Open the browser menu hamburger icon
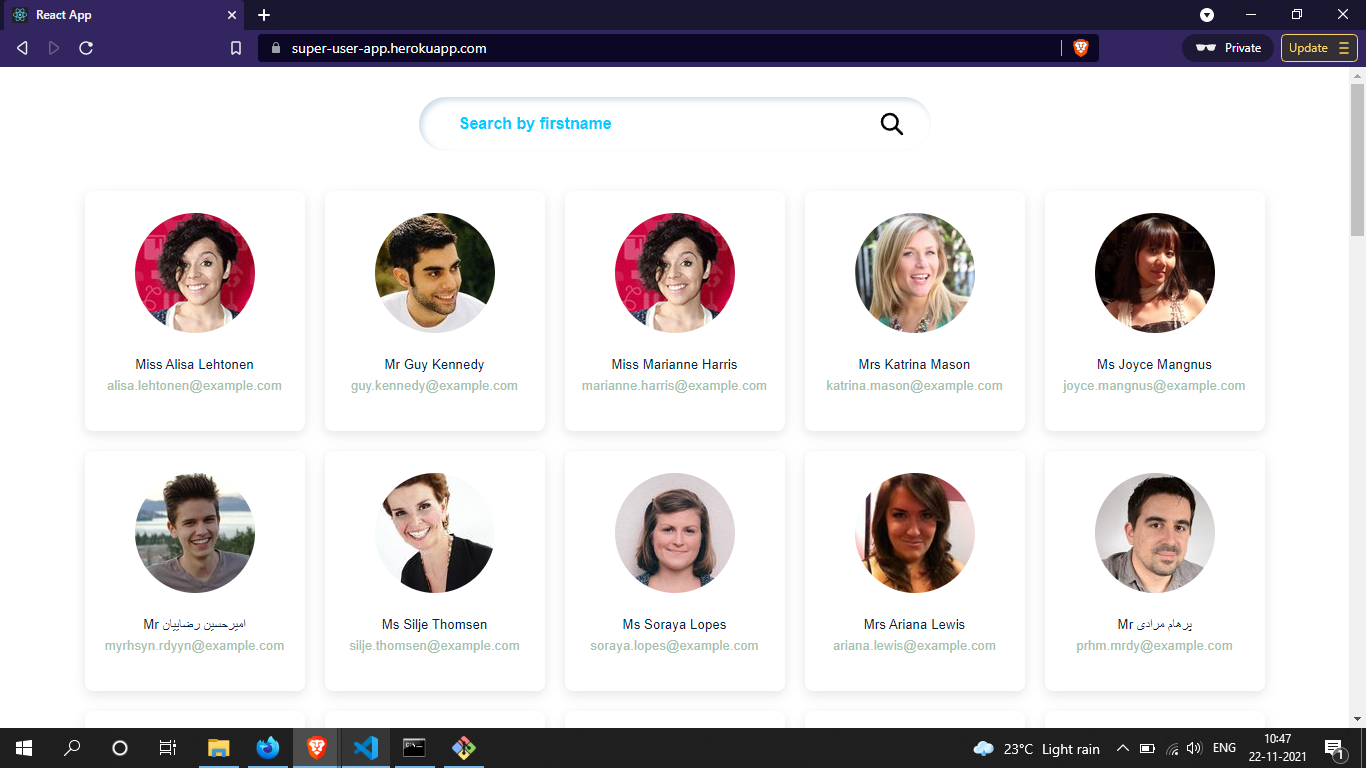This screenshot has height=768, width=1366. 1344,48
